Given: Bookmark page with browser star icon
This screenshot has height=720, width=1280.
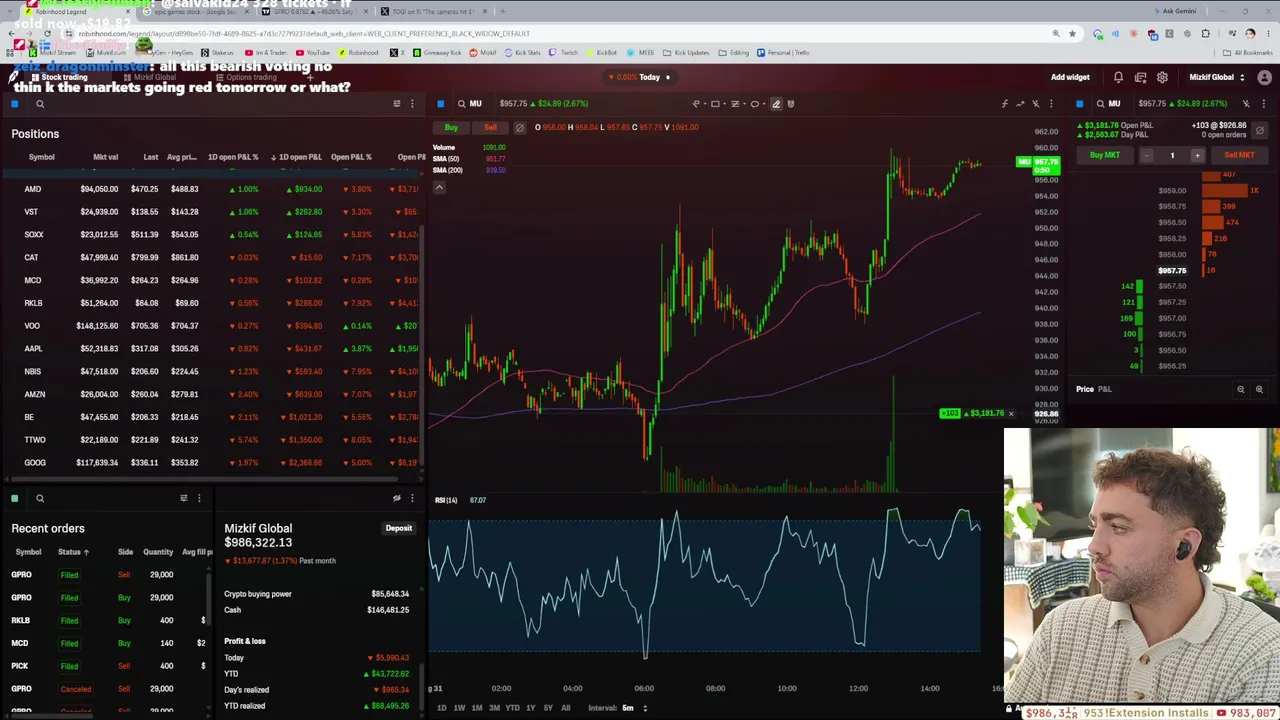Looking at the screenshot, I should pos(1072,34).
